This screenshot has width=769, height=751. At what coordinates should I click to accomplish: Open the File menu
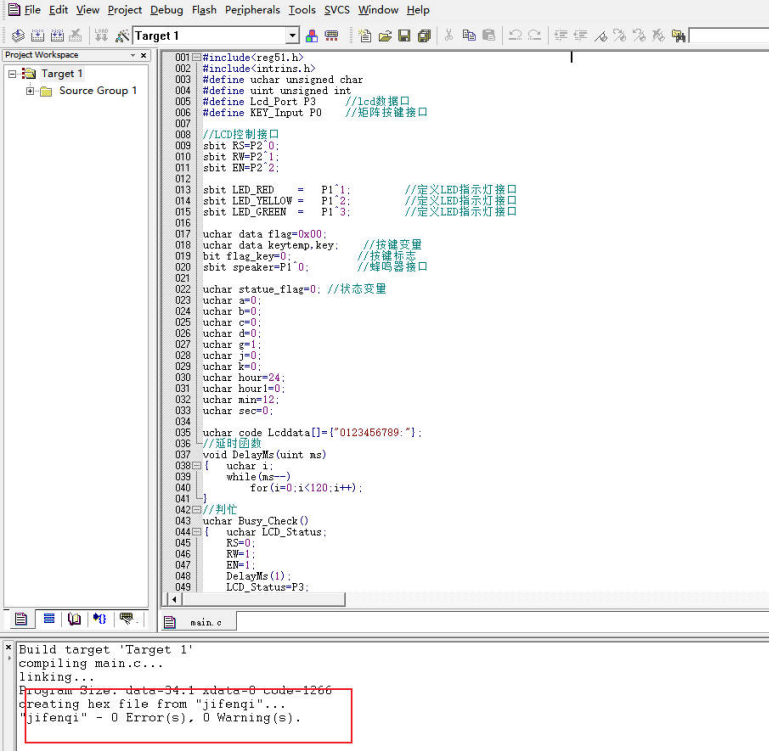tap(32, 10)
